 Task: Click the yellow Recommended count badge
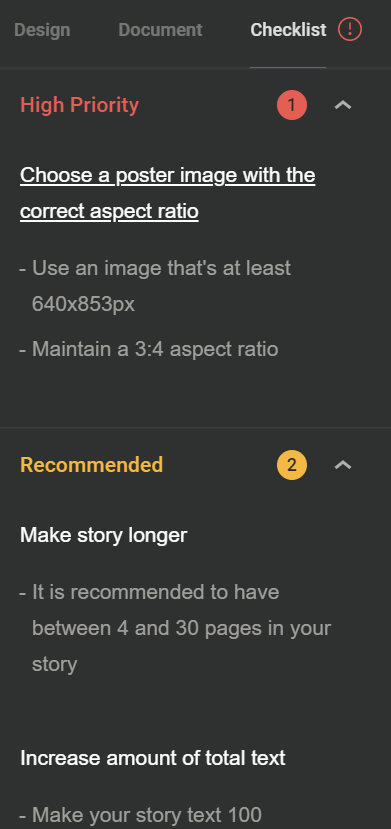(292, 465)
